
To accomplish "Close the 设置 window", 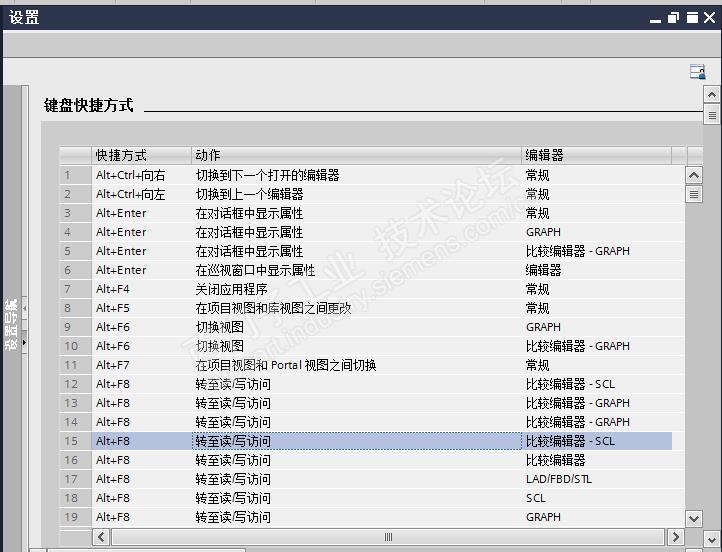I will click(710, 17).
